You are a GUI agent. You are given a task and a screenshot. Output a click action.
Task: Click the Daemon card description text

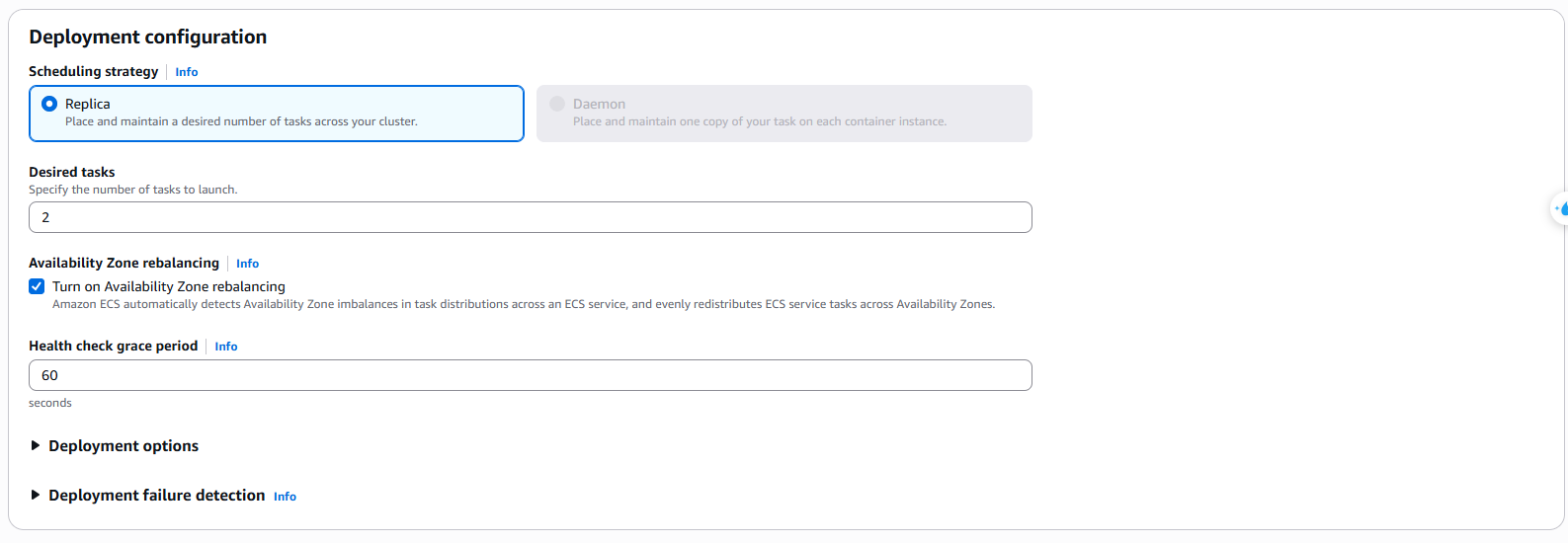pos(759,121)
